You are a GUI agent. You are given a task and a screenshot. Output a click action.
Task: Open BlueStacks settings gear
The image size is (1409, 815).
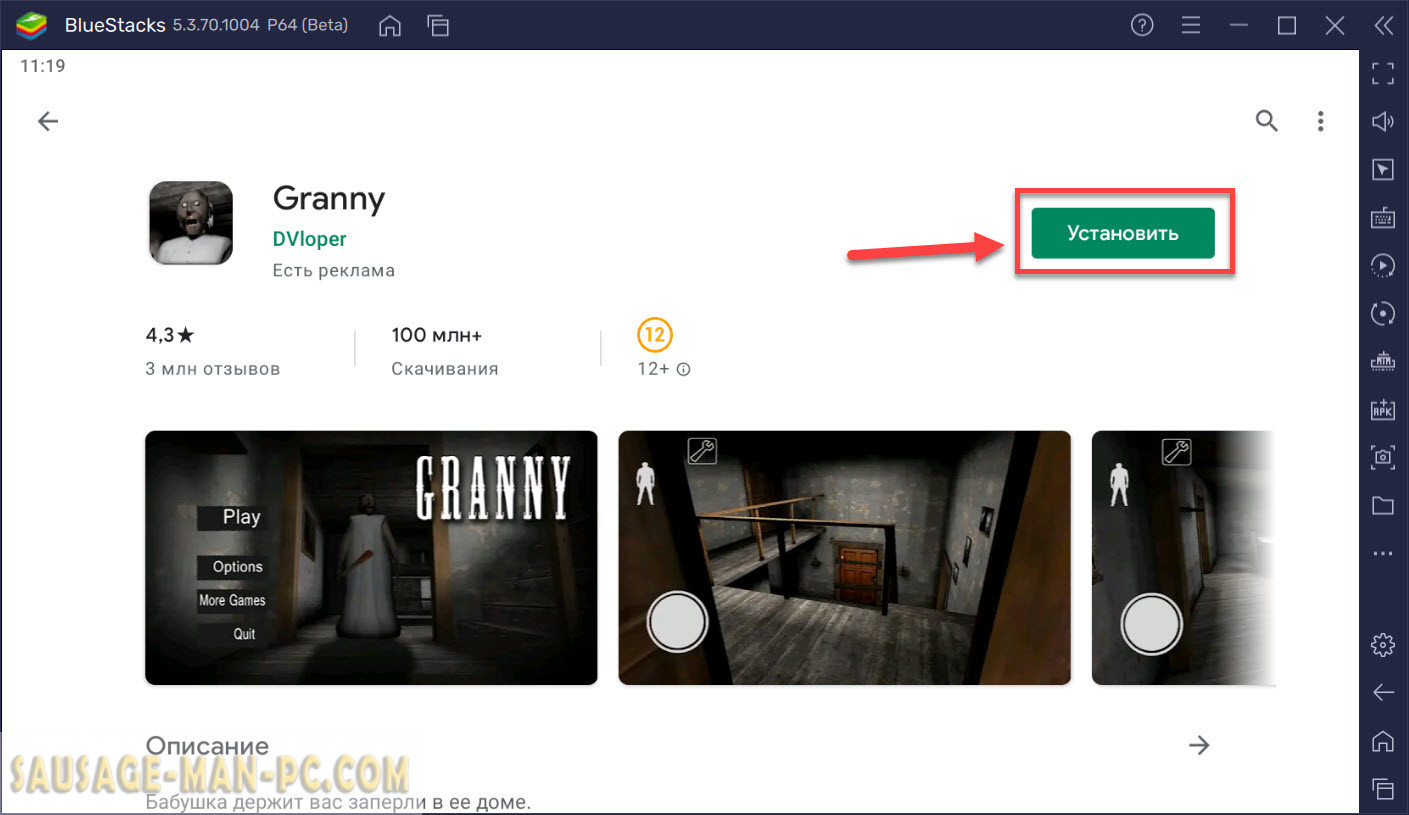coord(1383,645)
